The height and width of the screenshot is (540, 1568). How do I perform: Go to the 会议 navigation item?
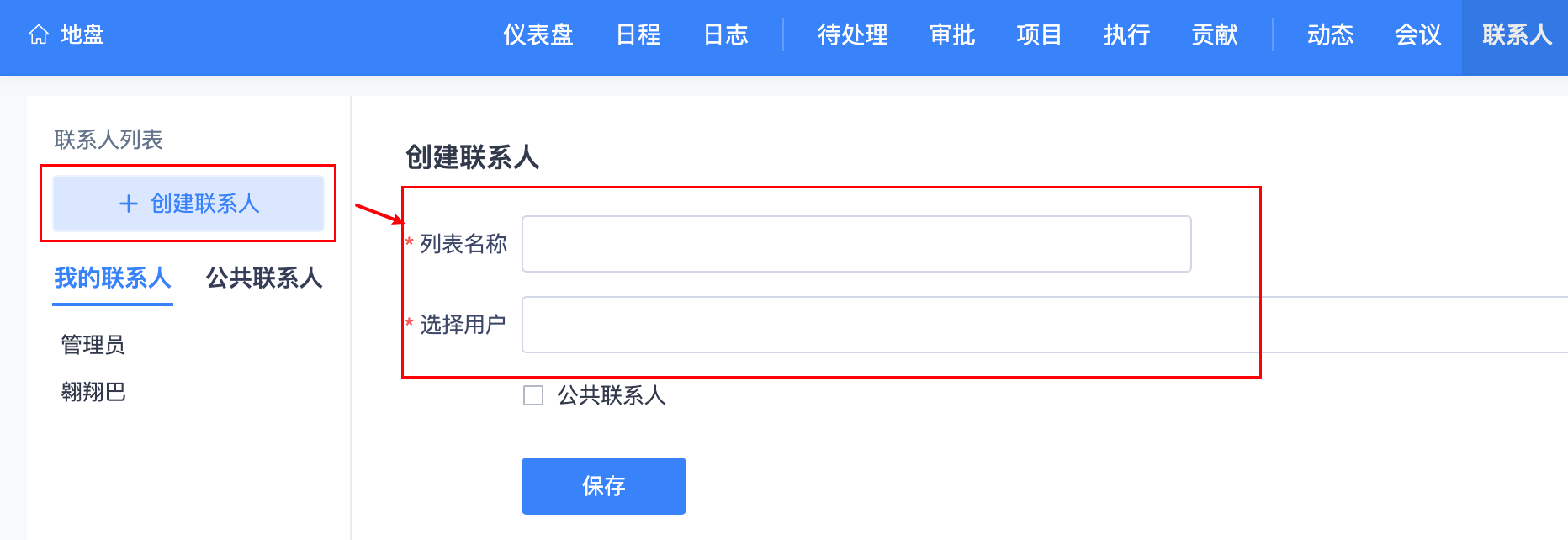tap(1417, 34)
